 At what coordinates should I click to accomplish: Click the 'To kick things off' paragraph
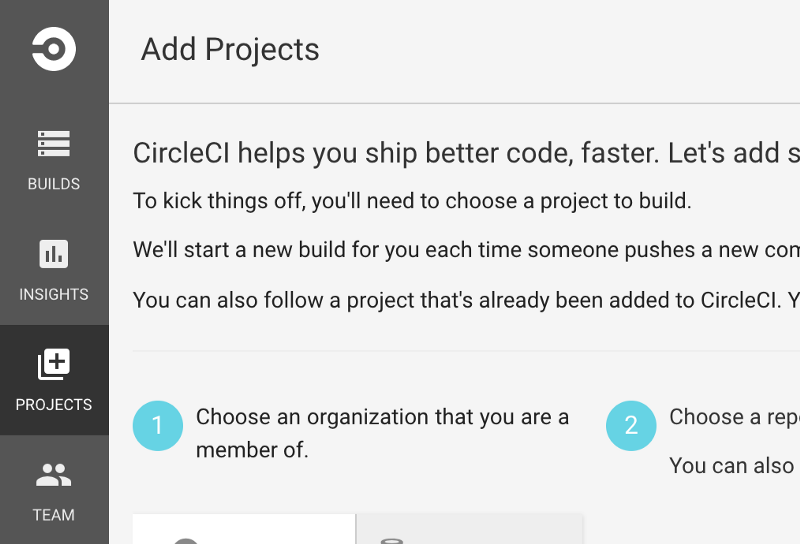[412, 201]
